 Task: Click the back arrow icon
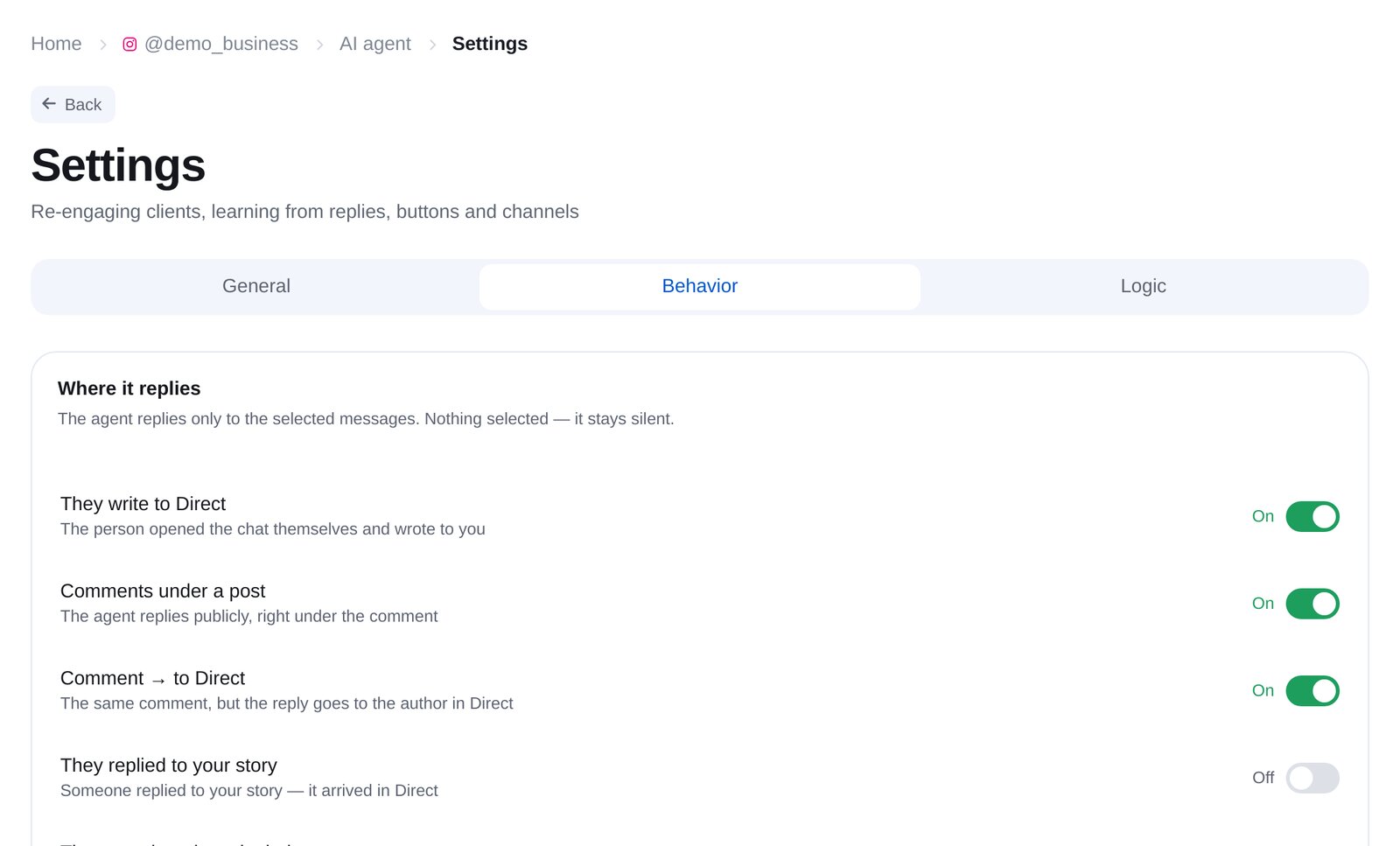[49, 104]
